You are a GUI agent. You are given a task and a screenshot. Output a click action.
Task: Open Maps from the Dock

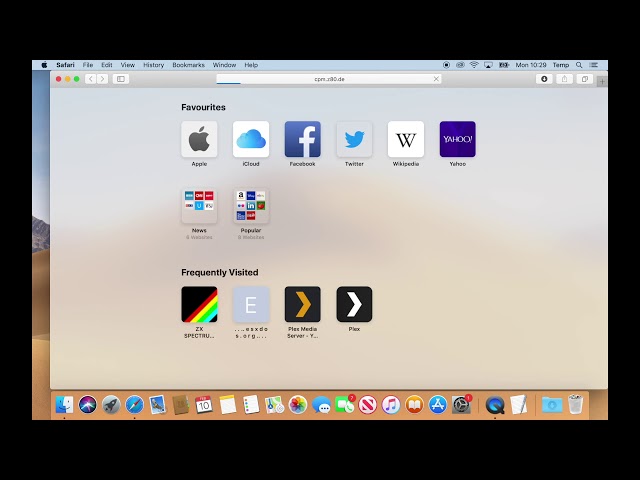click(x=274, y=405)
